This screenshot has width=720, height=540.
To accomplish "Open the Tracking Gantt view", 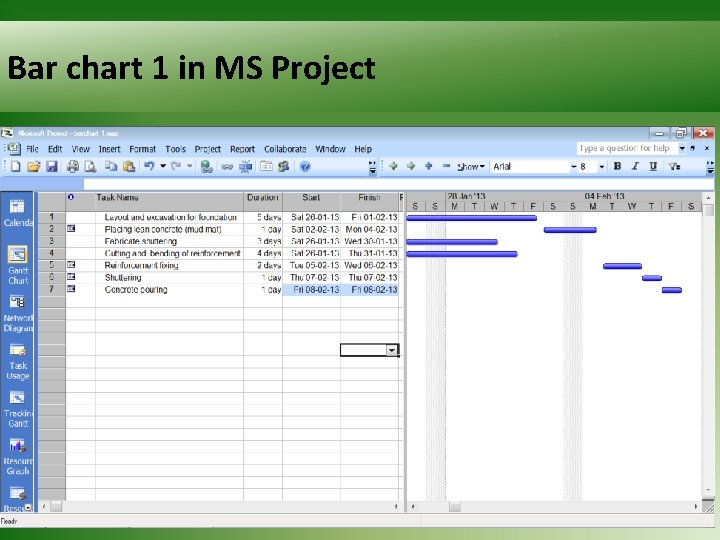I will tap(17, 410).
